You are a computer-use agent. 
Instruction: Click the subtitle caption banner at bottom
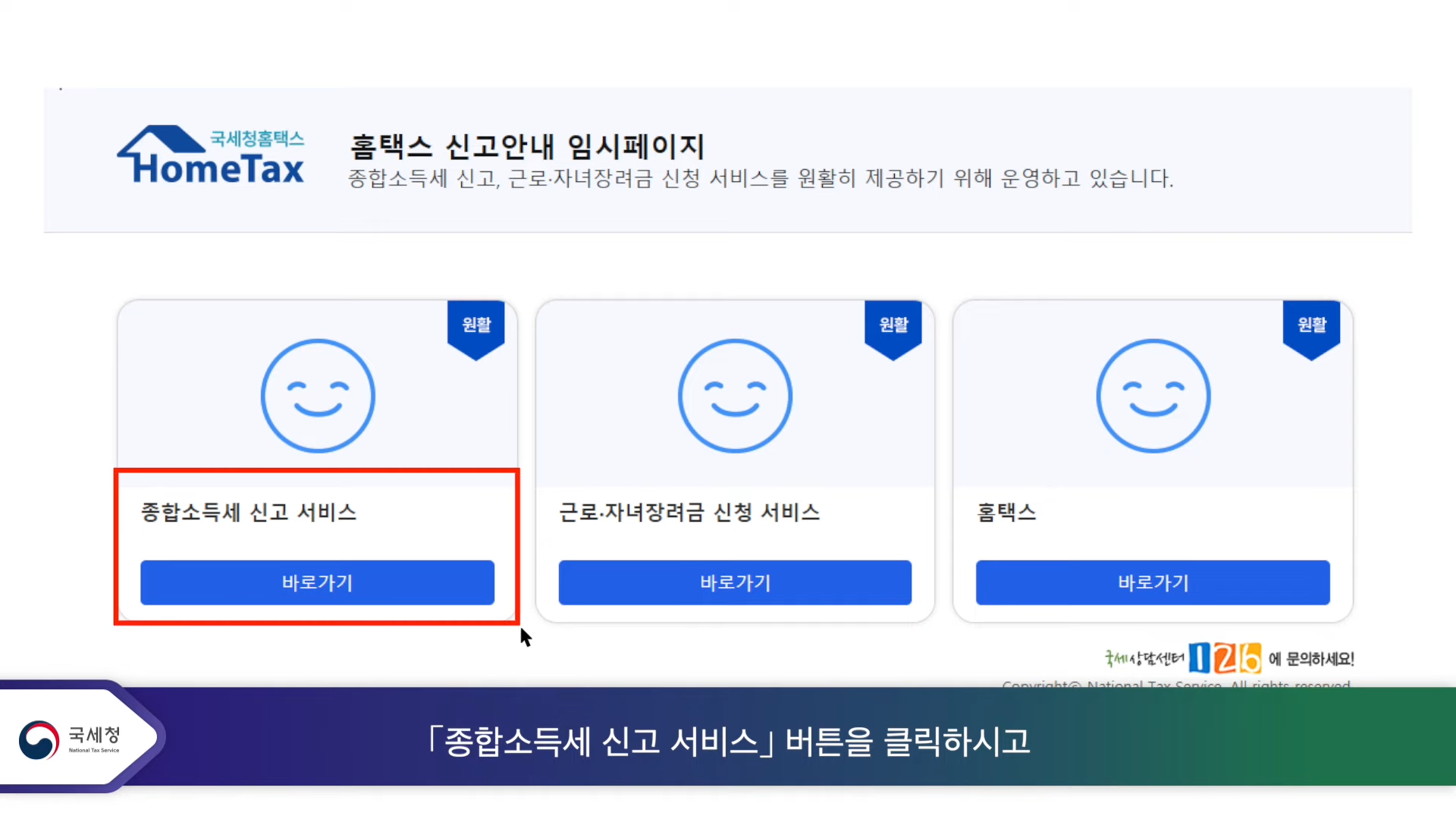pos(728,741)
